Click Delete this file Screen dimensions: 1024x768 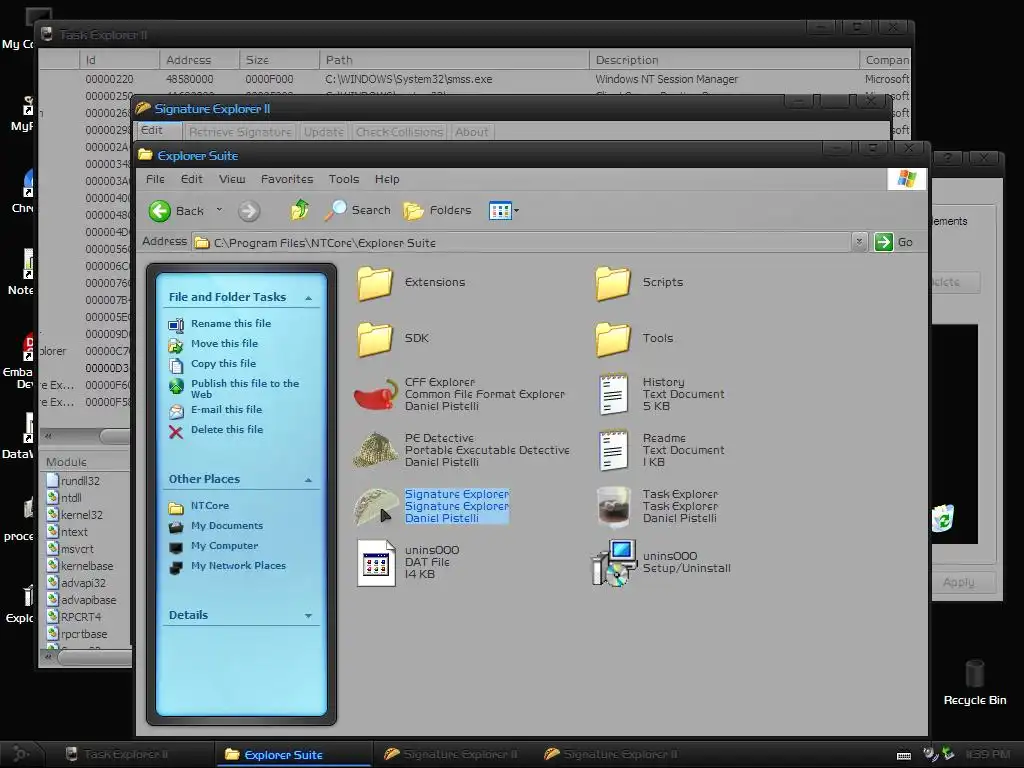point(227,430)
